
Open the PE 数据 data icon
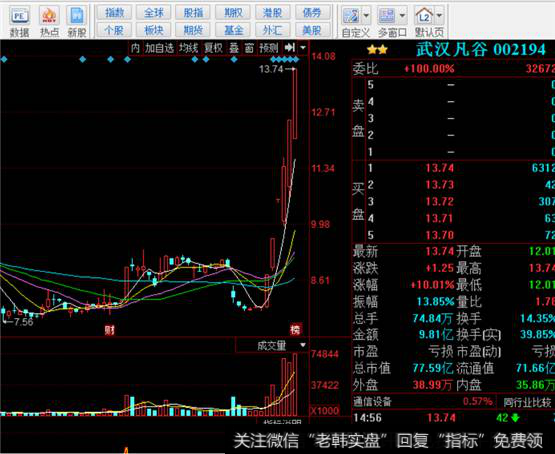coord(19,16)
